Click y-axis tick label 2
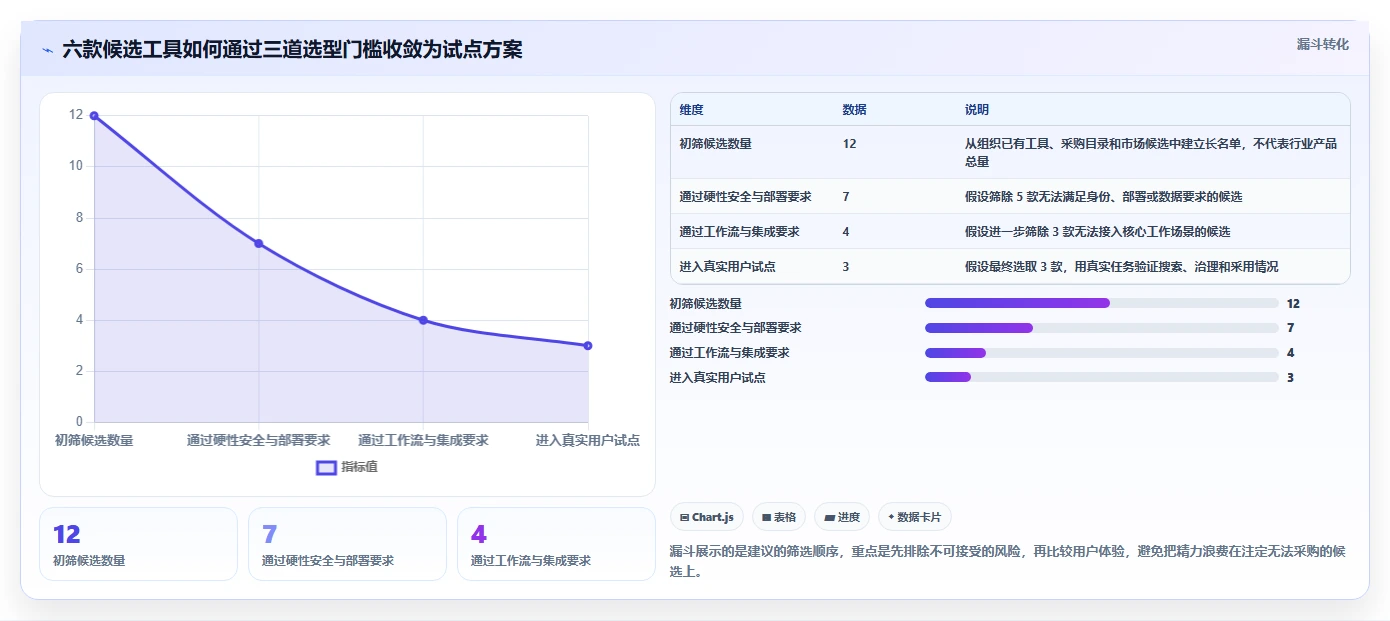 click(x=80, y=371)
